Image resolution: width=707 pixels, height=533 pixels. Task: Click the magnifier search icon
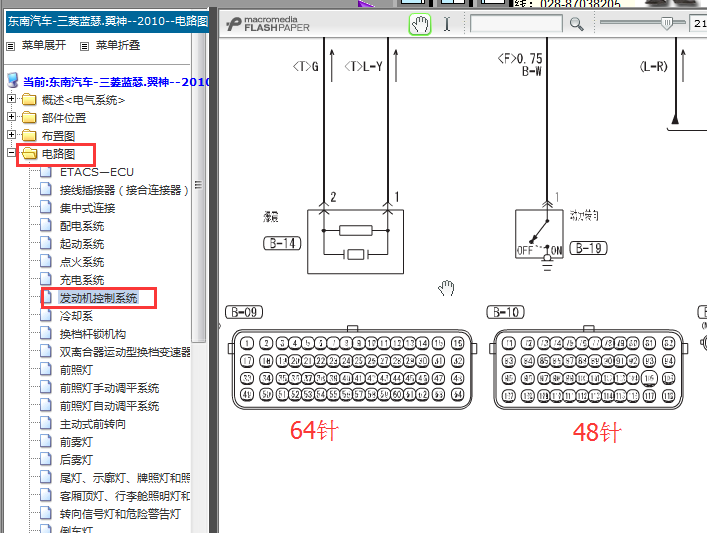click(576, 24)
